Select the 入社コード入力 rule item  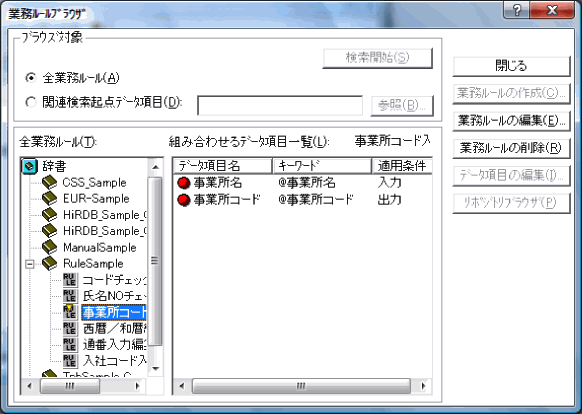pyautogui.click(x=114, y=361)
